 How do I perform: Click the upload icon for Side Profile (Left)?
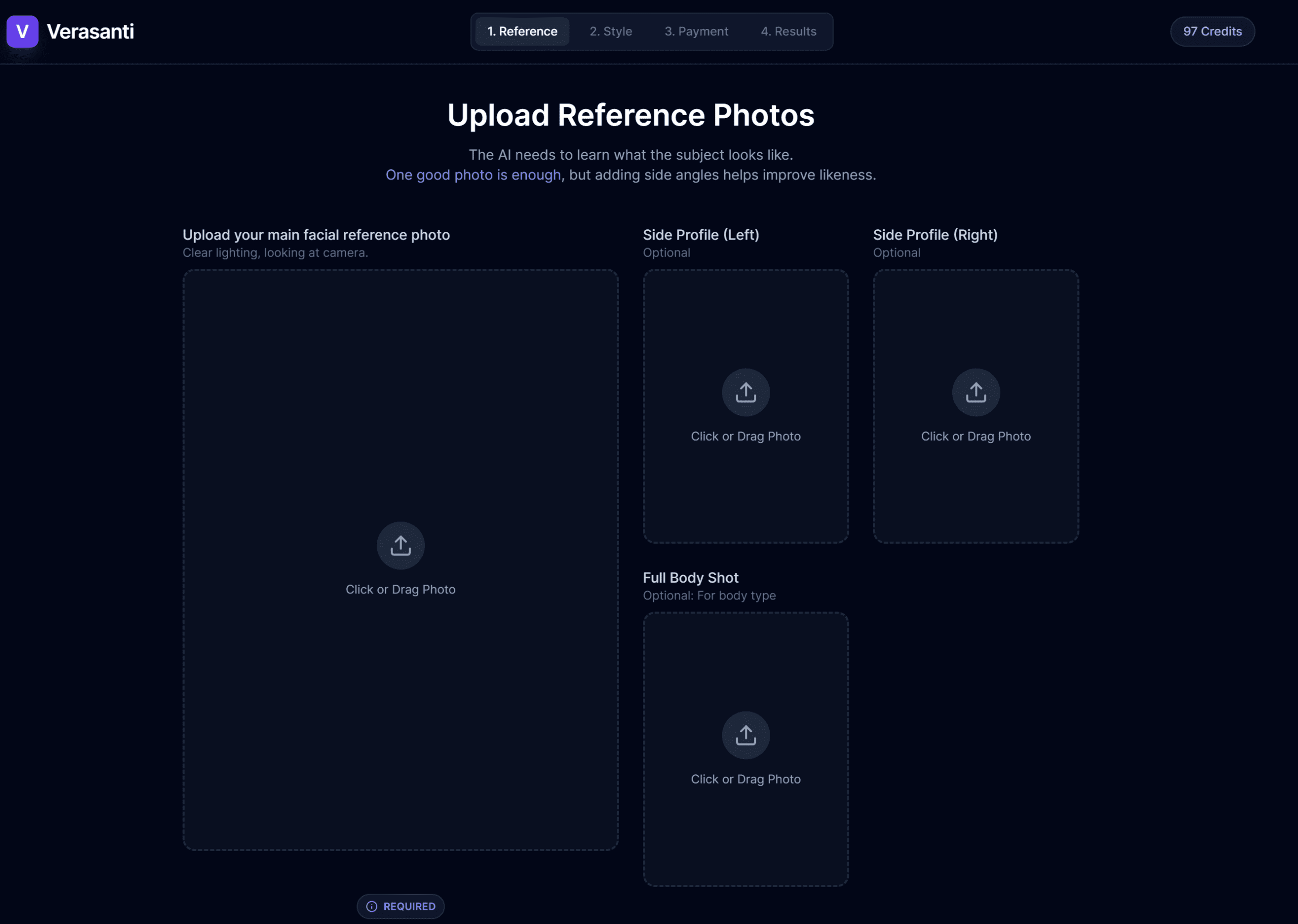coord(746,392)
